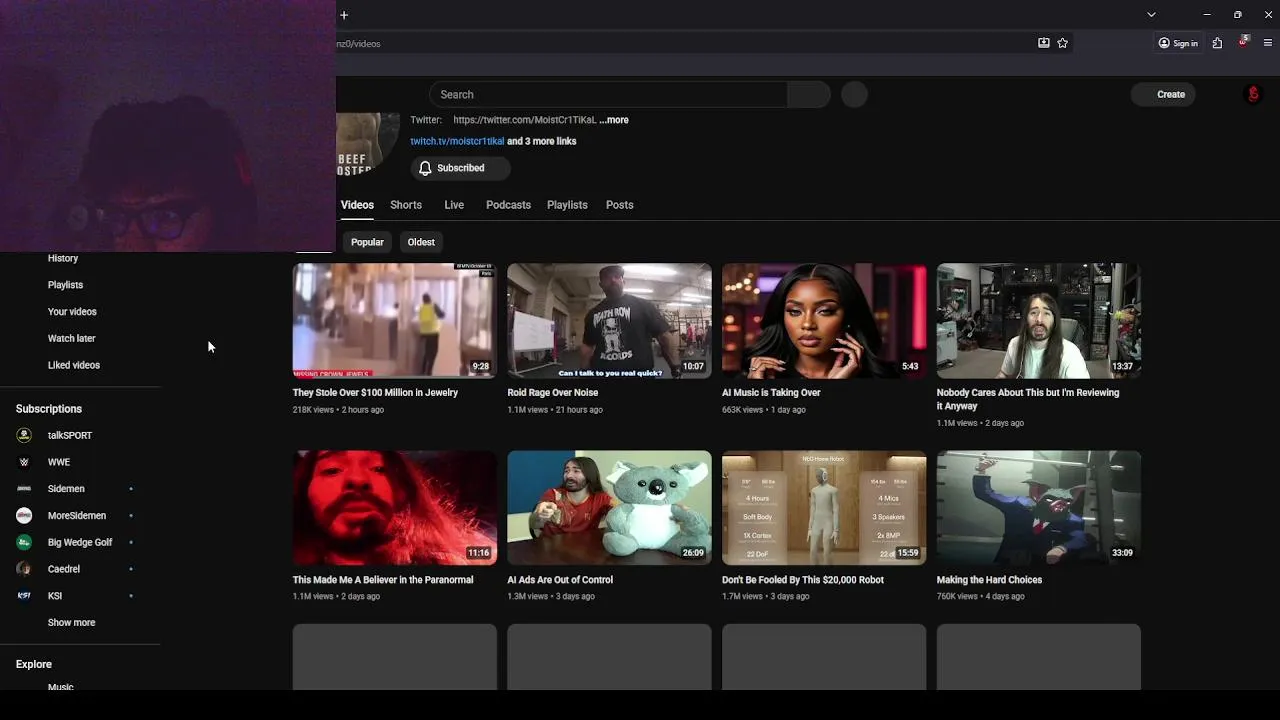Click the install app icon in the address bar

point(1043,43)
